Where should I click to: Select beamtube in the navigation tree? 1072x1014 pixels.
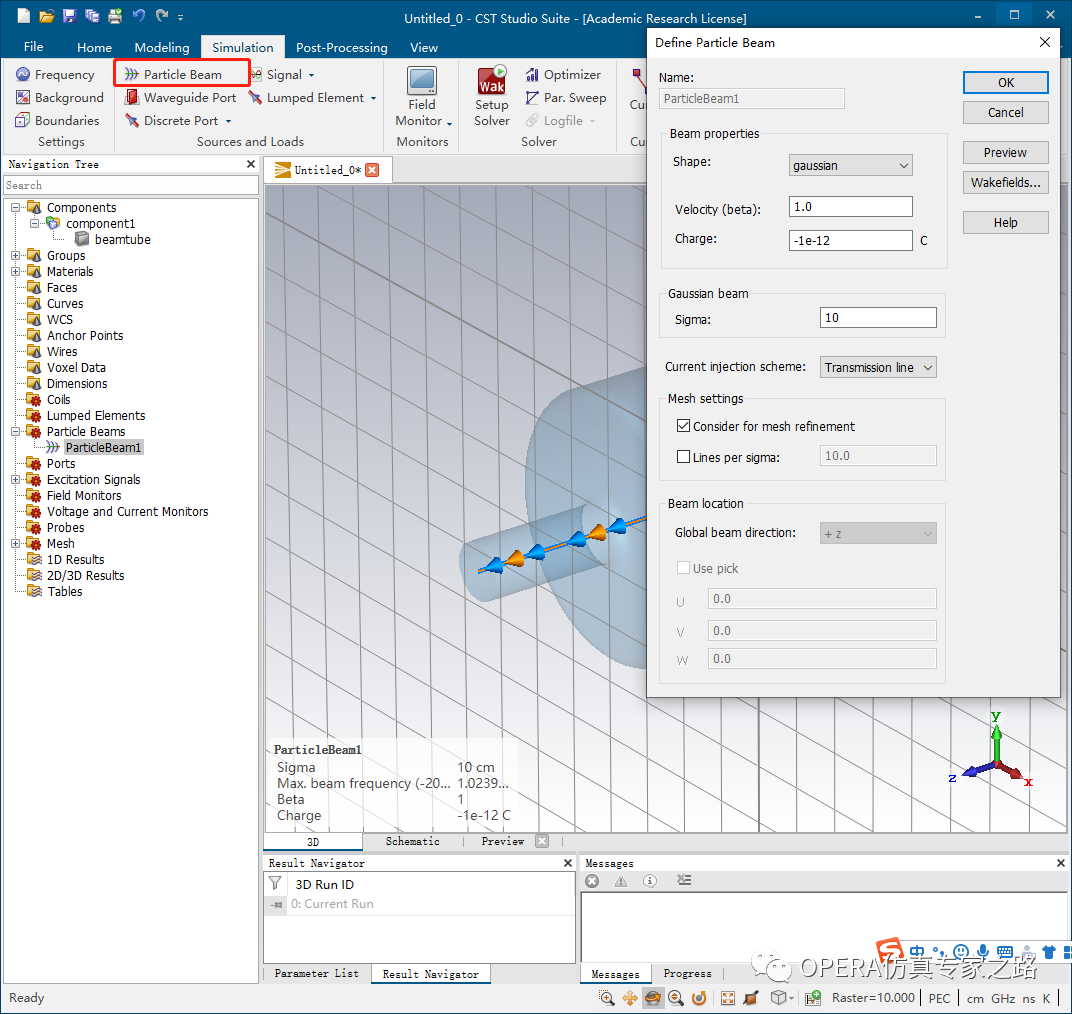pos(122,239)
